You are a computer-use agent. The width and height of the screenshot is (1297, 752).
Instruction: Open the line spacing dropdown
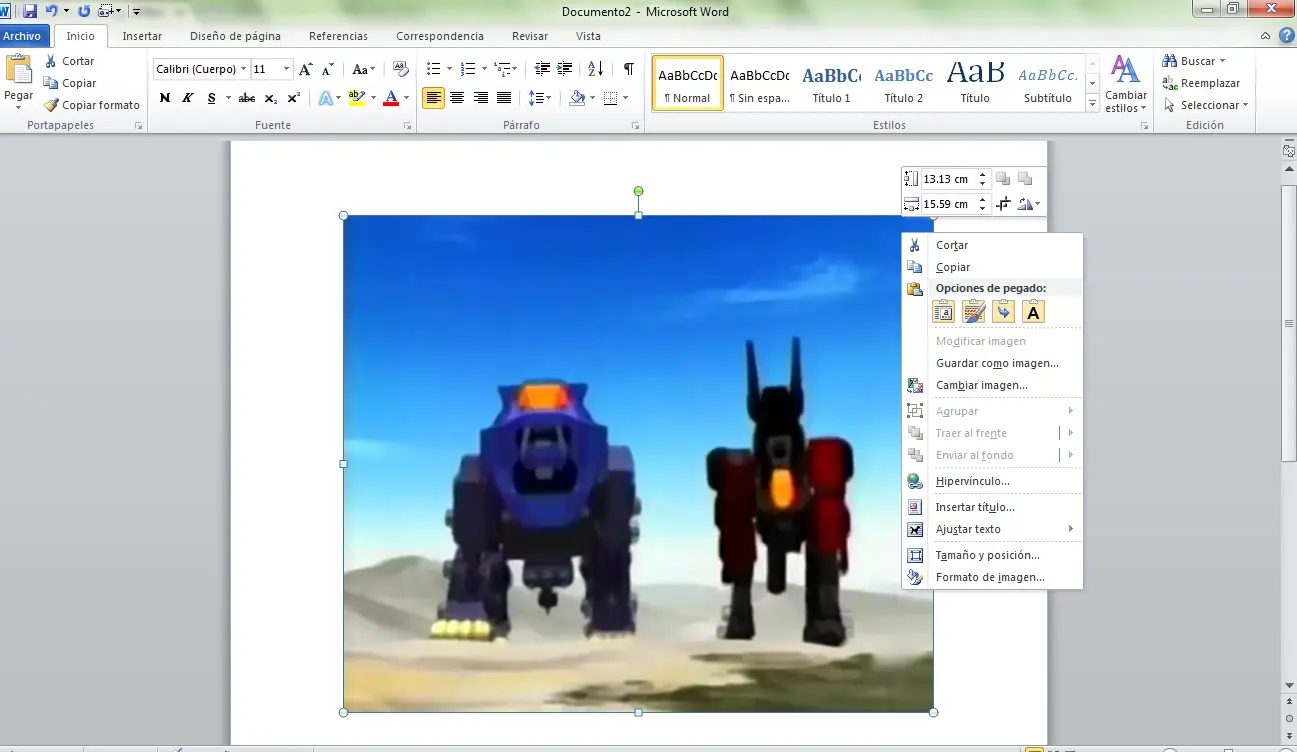point(540,98)
